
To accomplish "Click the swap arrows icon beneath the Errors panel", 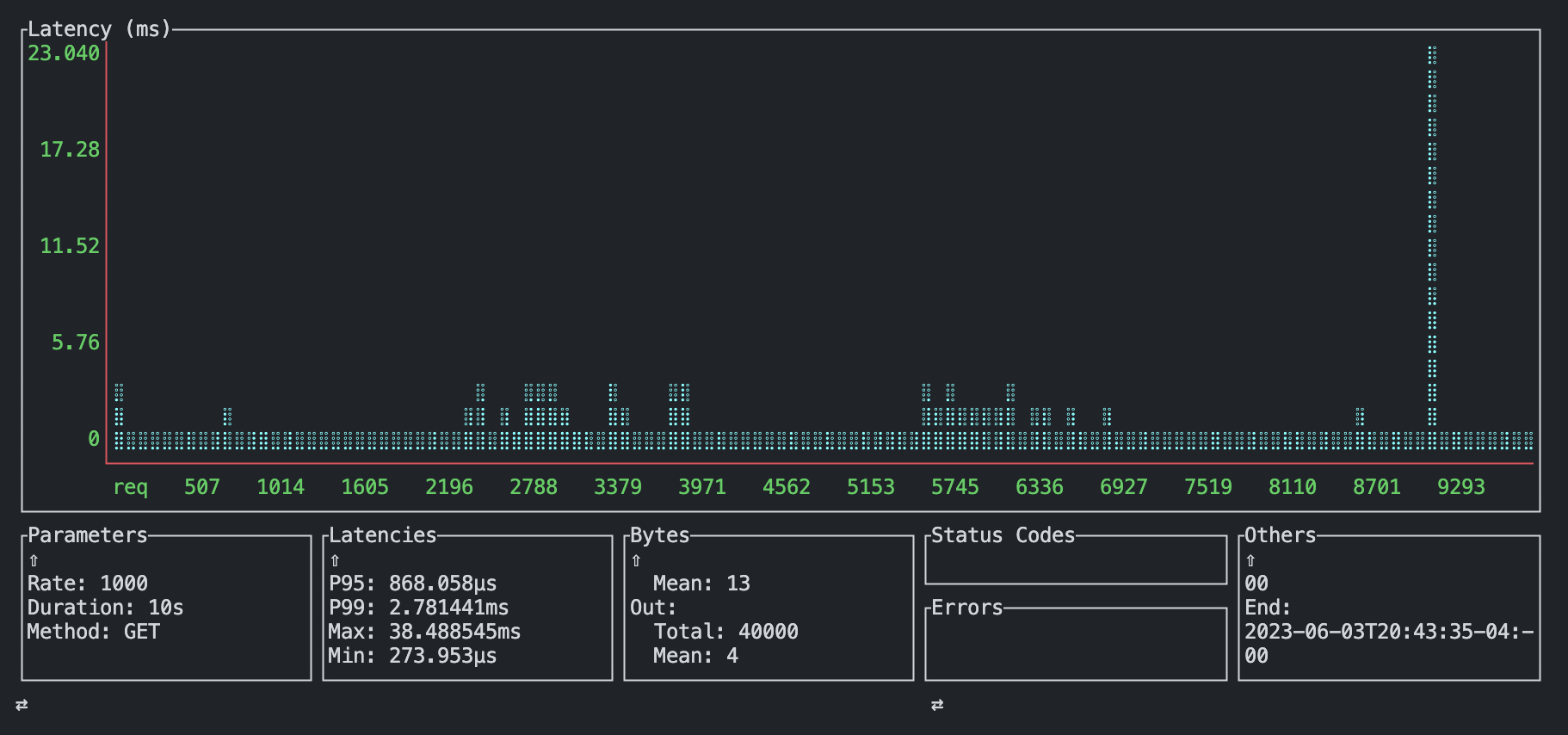I will [x=937, y=705].
